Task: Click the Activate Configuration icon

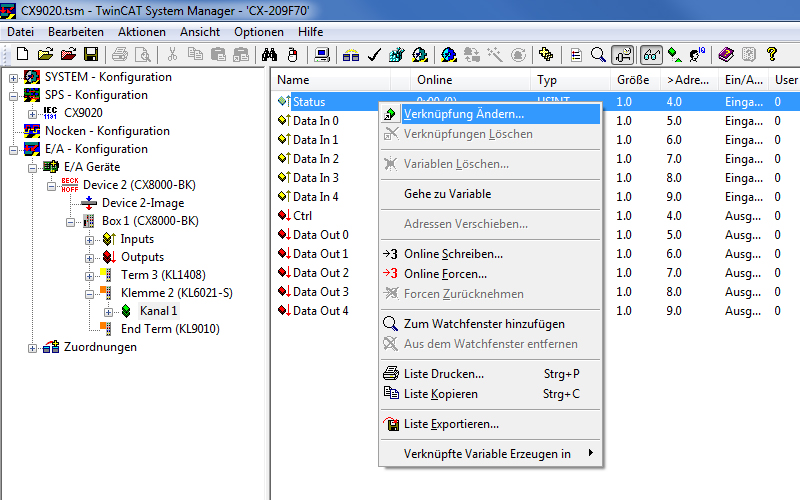Action: click(420, 54)
